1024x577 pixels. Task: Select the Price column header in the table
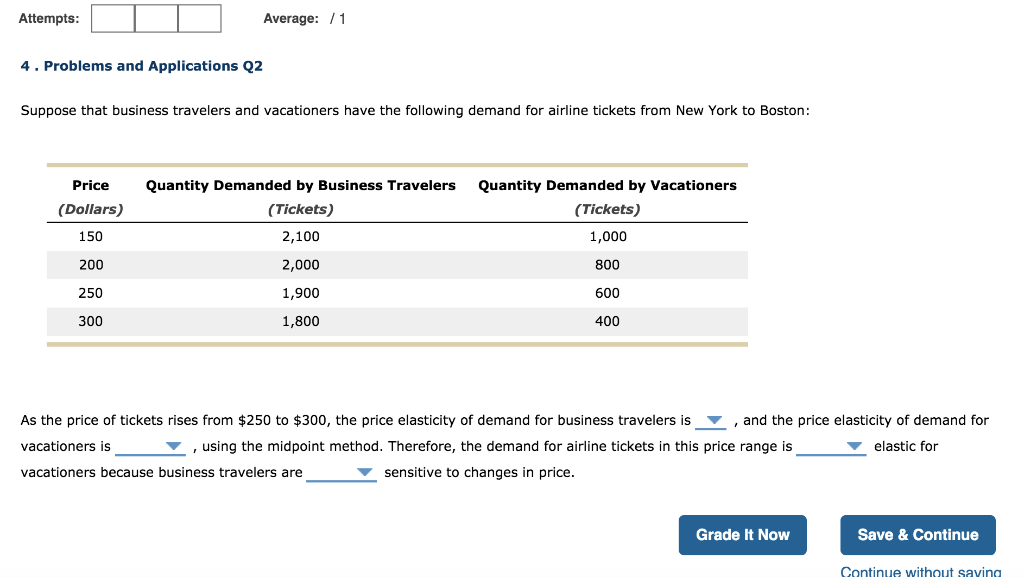click(90, 185)
